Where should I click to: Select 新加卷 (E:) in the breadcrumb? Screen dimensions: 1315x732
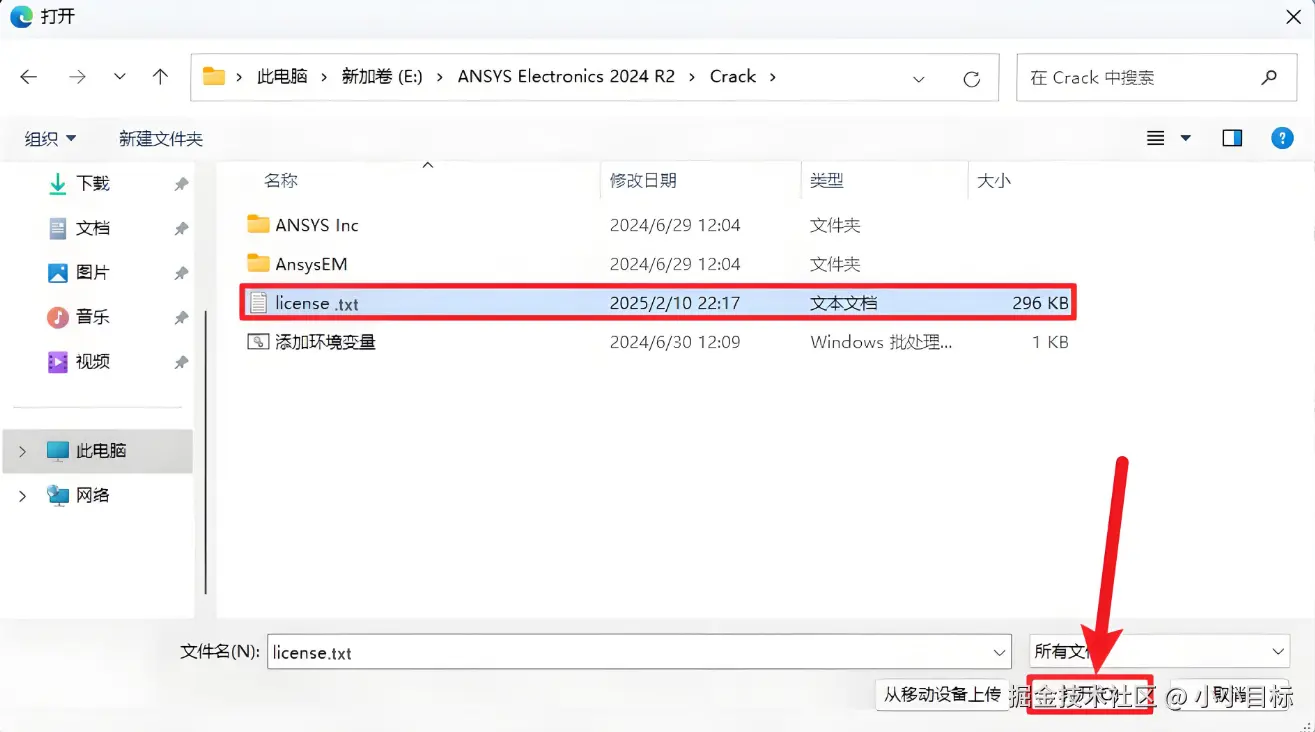point(382,77)
